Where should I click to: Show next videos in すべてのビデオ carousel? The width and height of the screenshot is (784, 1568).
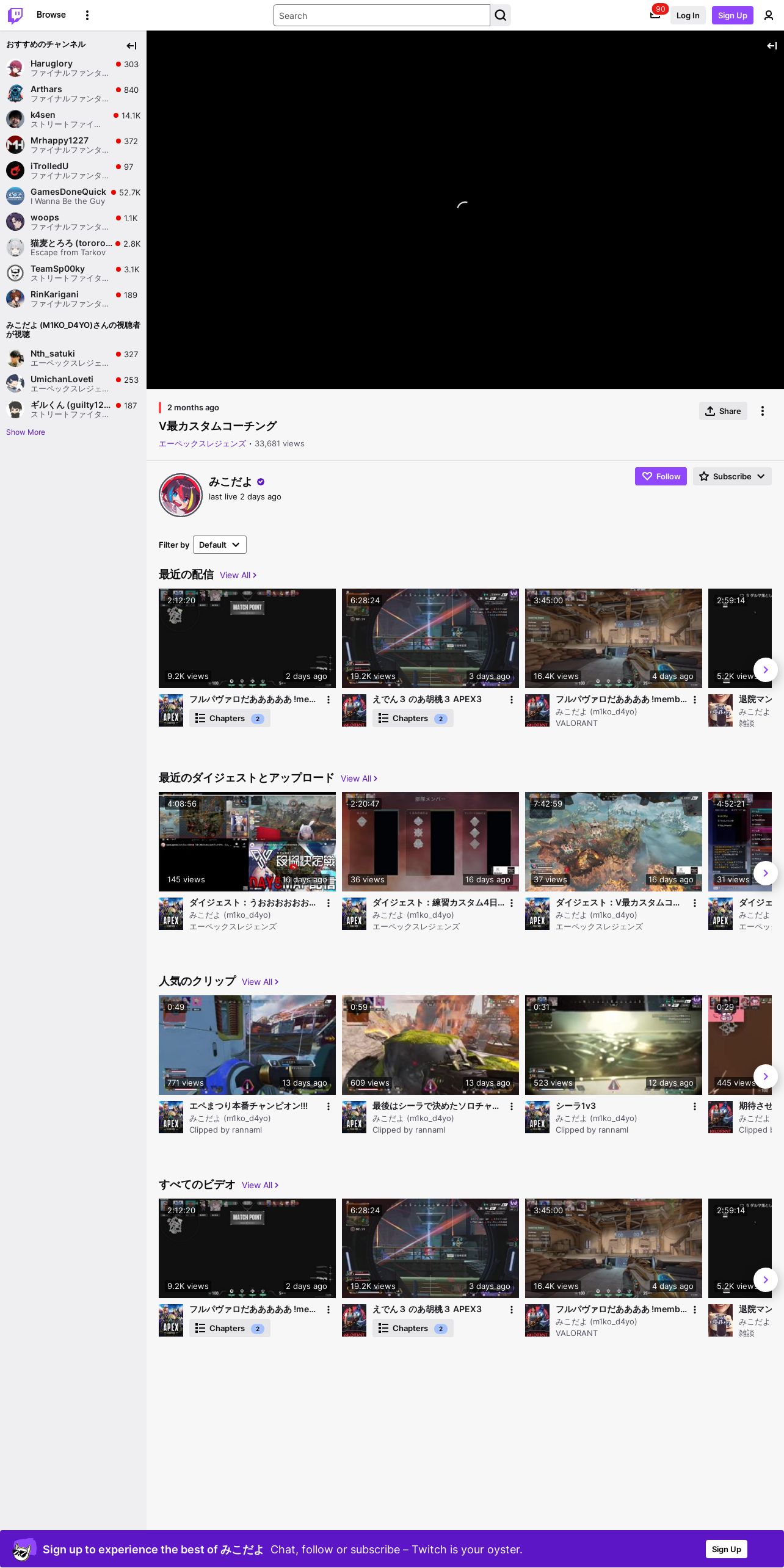[766, 1280]
